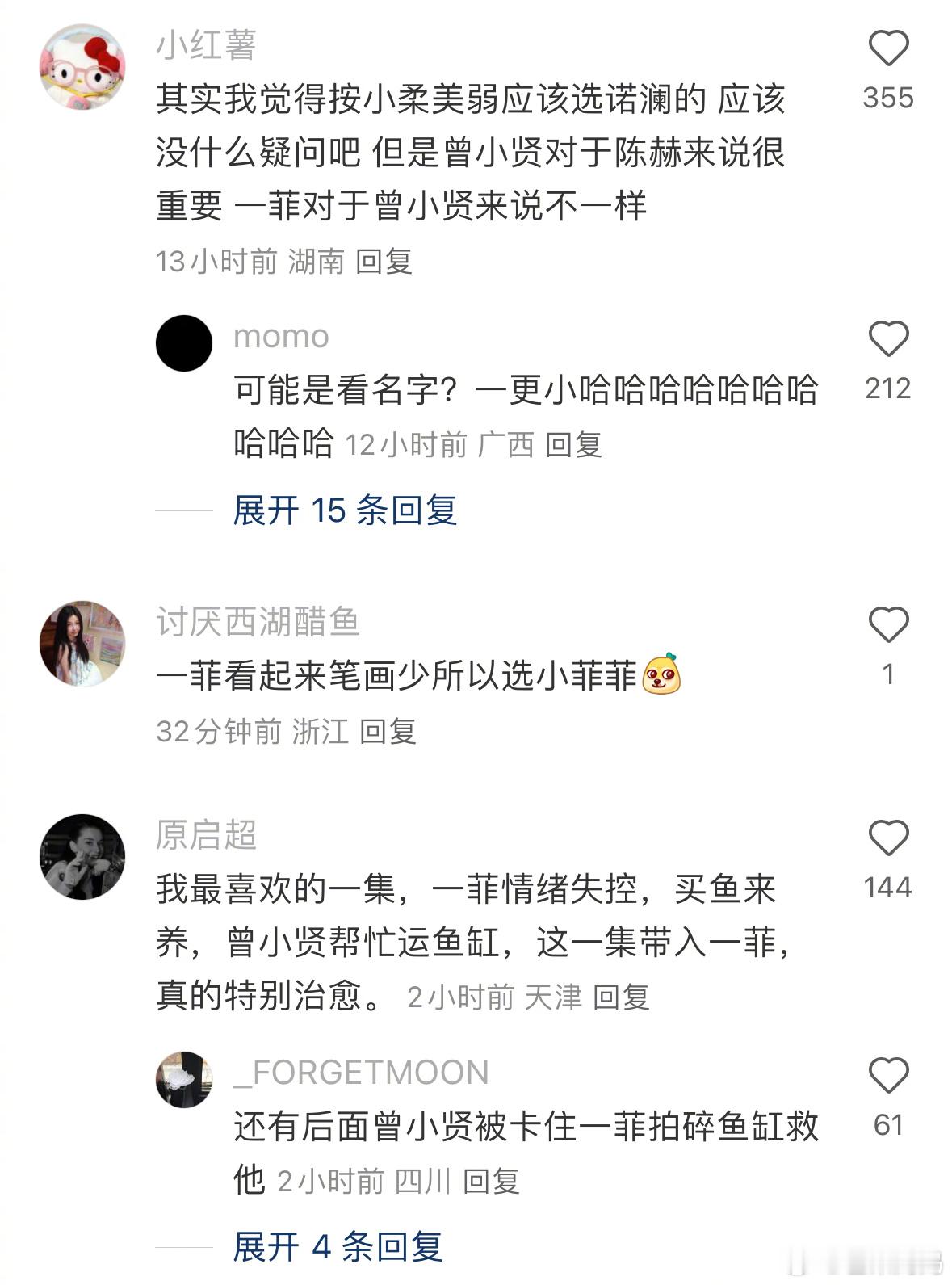Like 小红薯's comment with 355 likes
The width and height of the screenshot is (952, 1285).
coord(888,48)
